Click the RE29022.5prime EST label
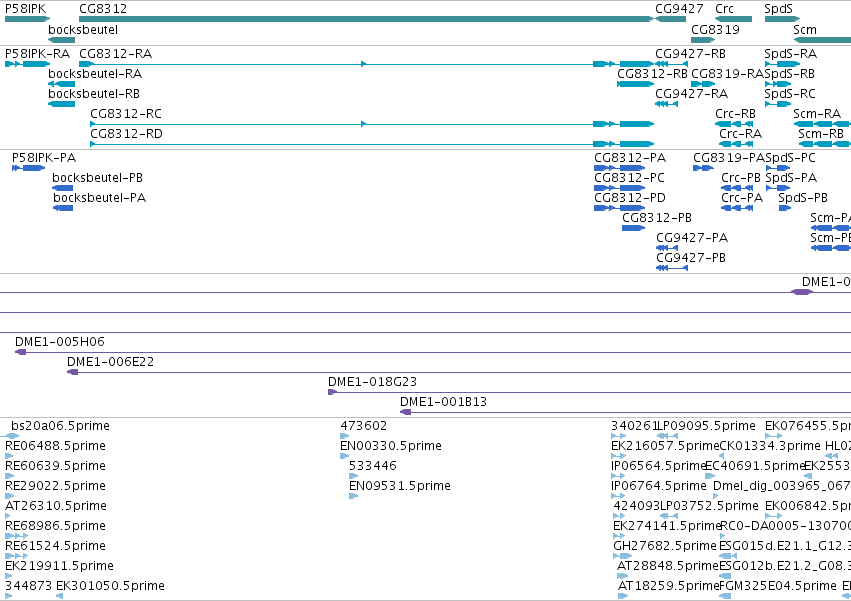Image resolution: width=851 pixels, height=601 pixels. 55,486
